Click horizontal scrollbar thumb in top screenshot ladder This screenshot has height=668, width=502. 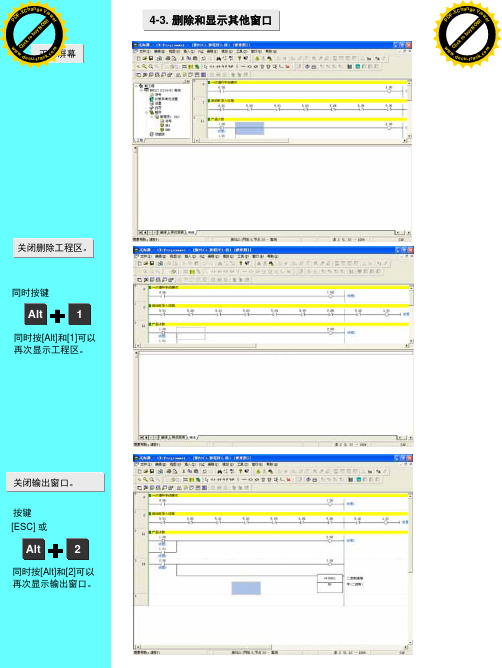(x=243, y=140)
